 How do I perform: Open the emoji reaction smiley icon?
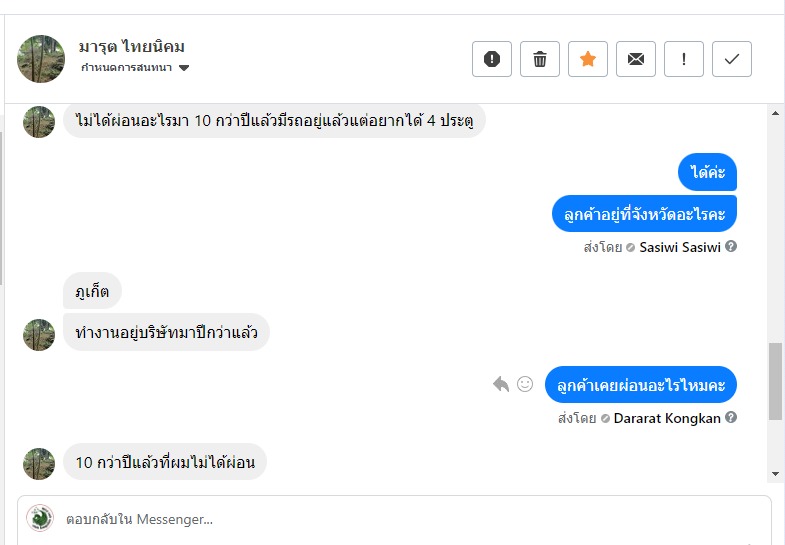tap(525, 384)
